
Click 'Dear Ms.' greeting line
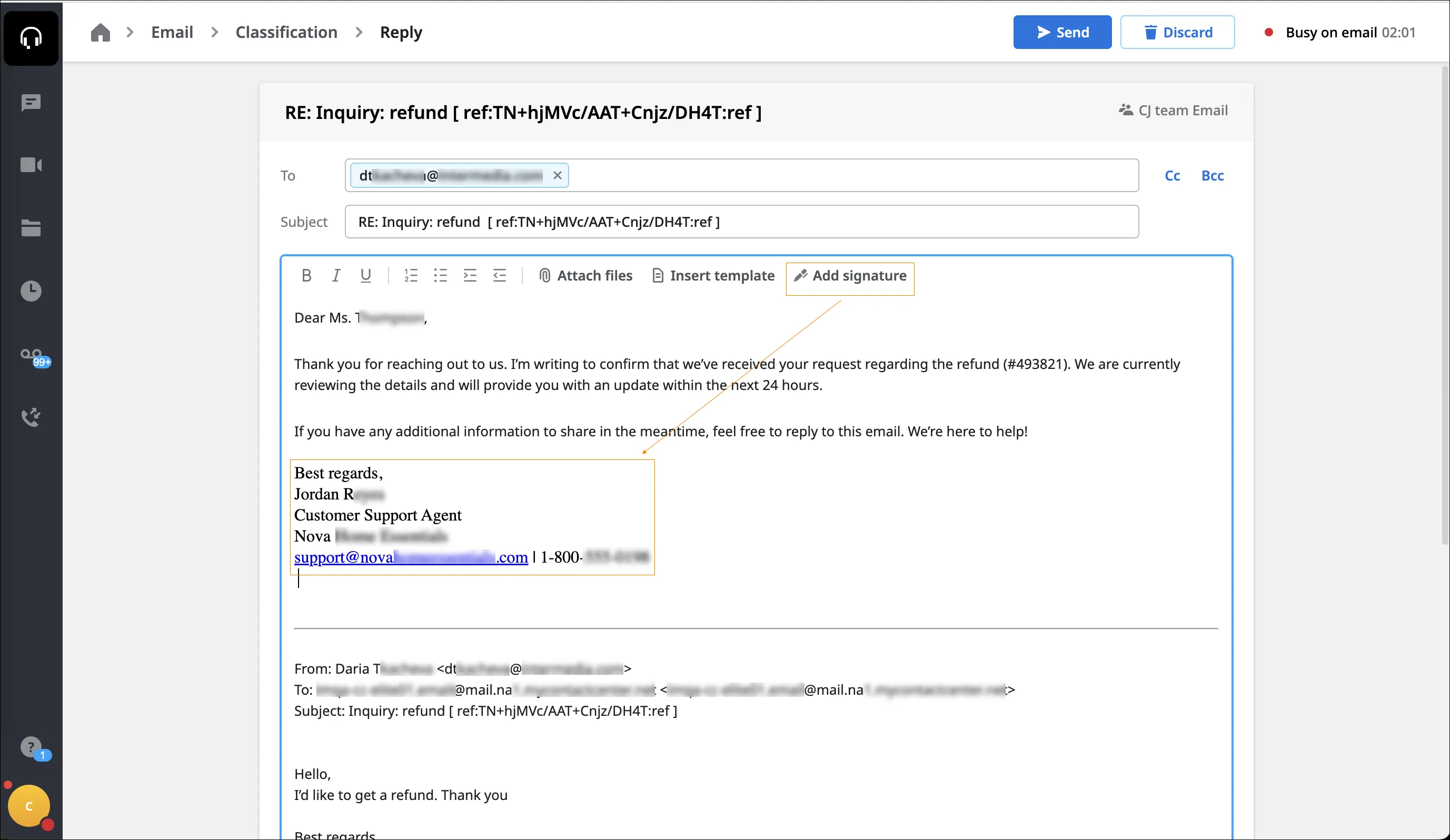[361, 317]
